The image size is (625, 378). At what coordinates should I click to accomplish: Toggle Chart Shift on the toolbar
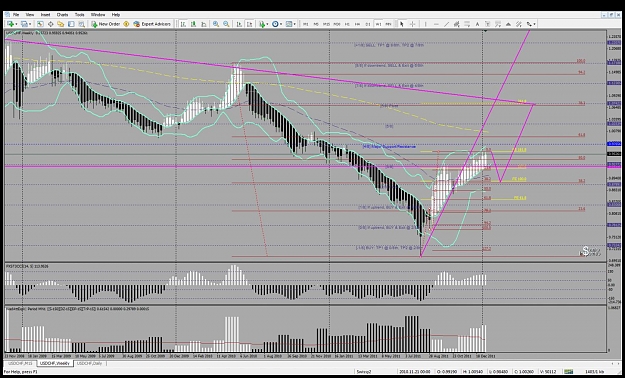[249, 24]
